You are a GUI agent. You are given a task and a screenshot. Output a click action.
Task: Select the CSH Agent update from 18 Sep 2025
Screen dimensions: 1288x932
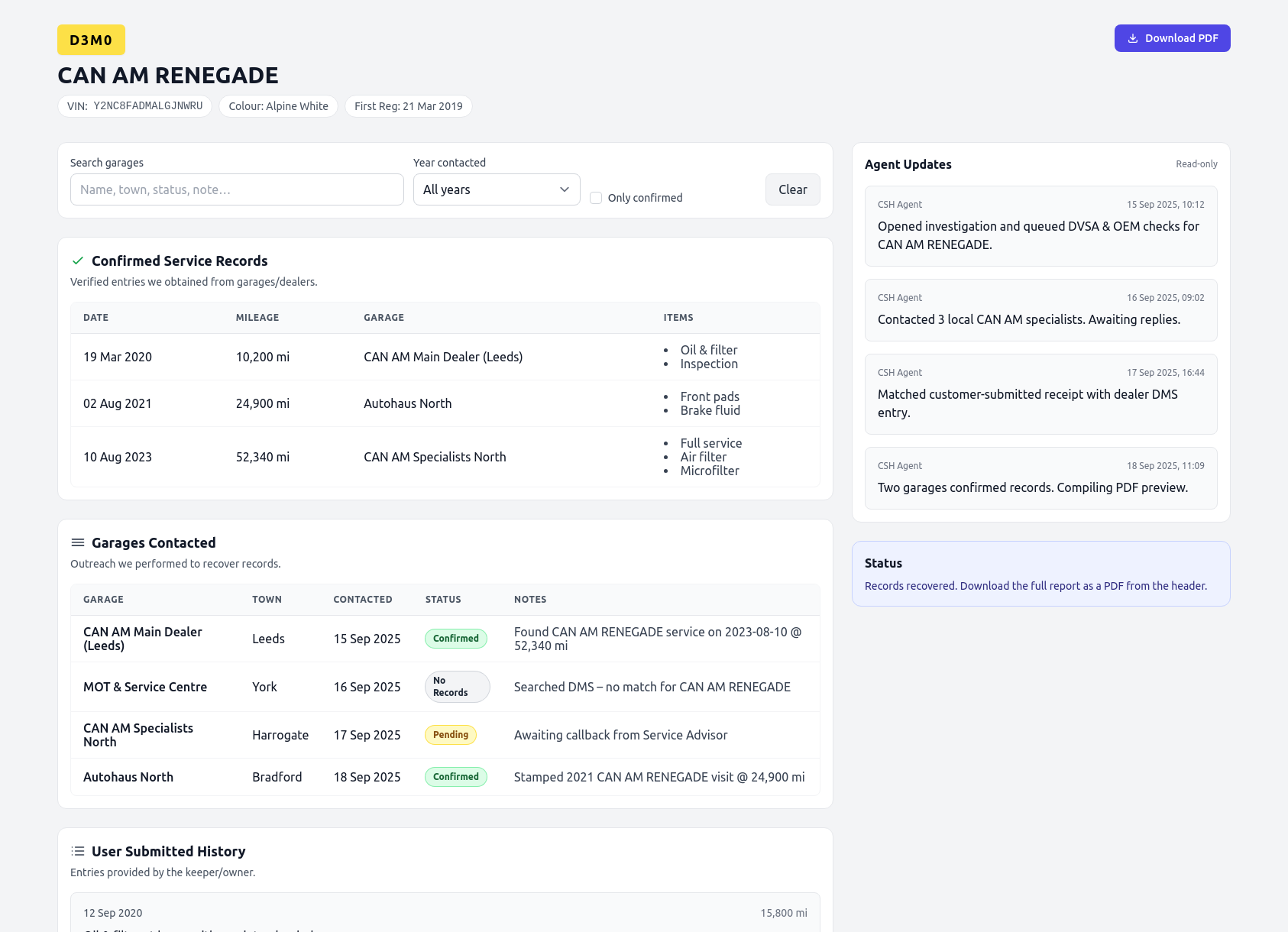click(1040, 477)
